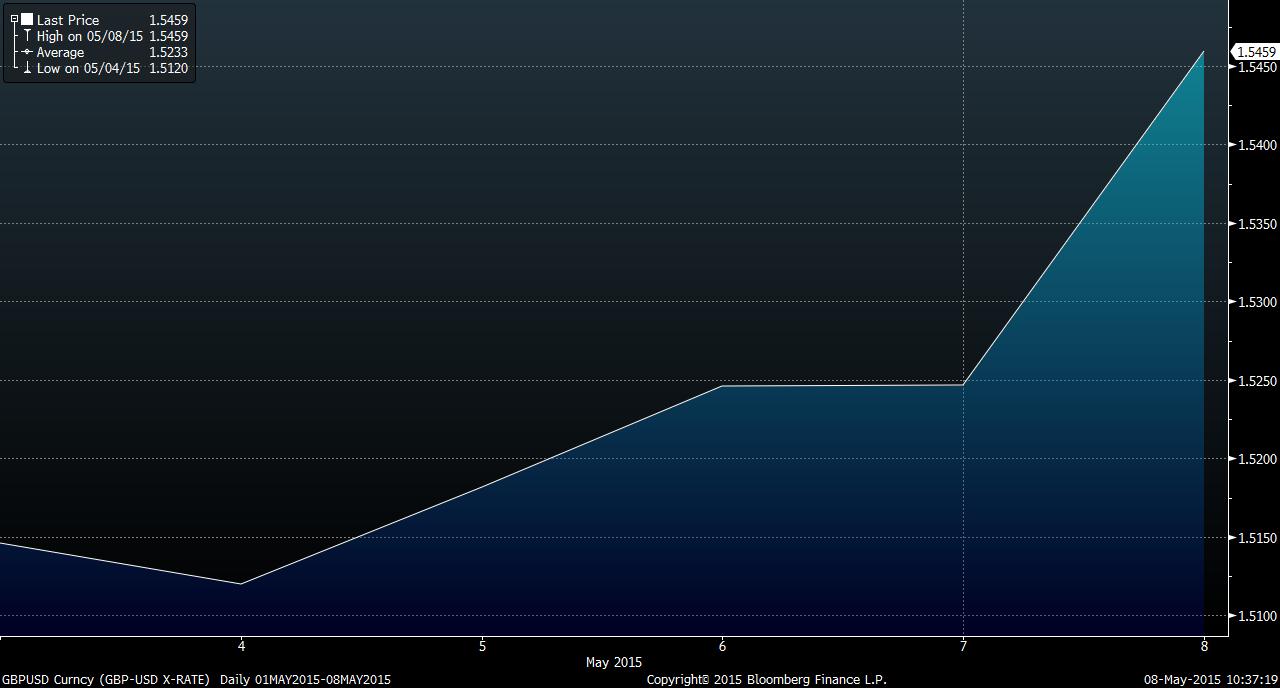Select the High on 05/08/15 legend entry
The image size is (1280, 688).
(x=89, y=36)
